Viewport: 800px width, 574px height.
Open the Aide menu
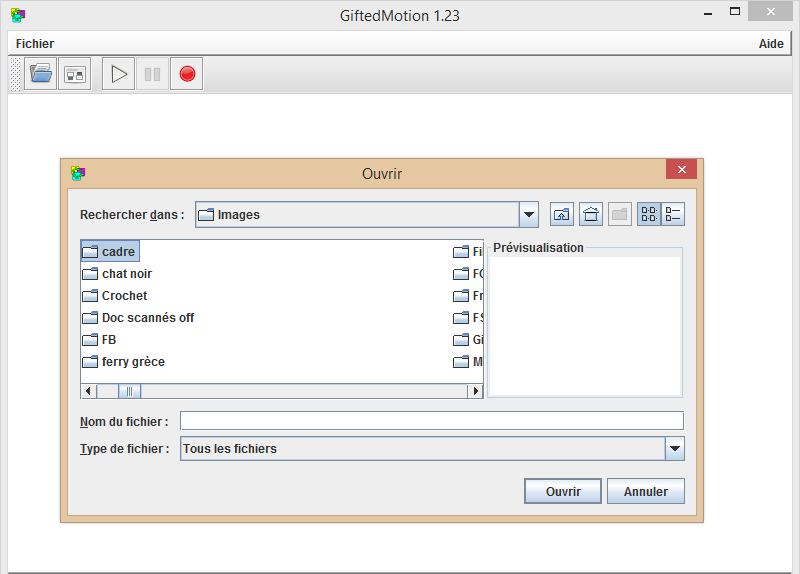pyautogui.click(x=771, y=44)
